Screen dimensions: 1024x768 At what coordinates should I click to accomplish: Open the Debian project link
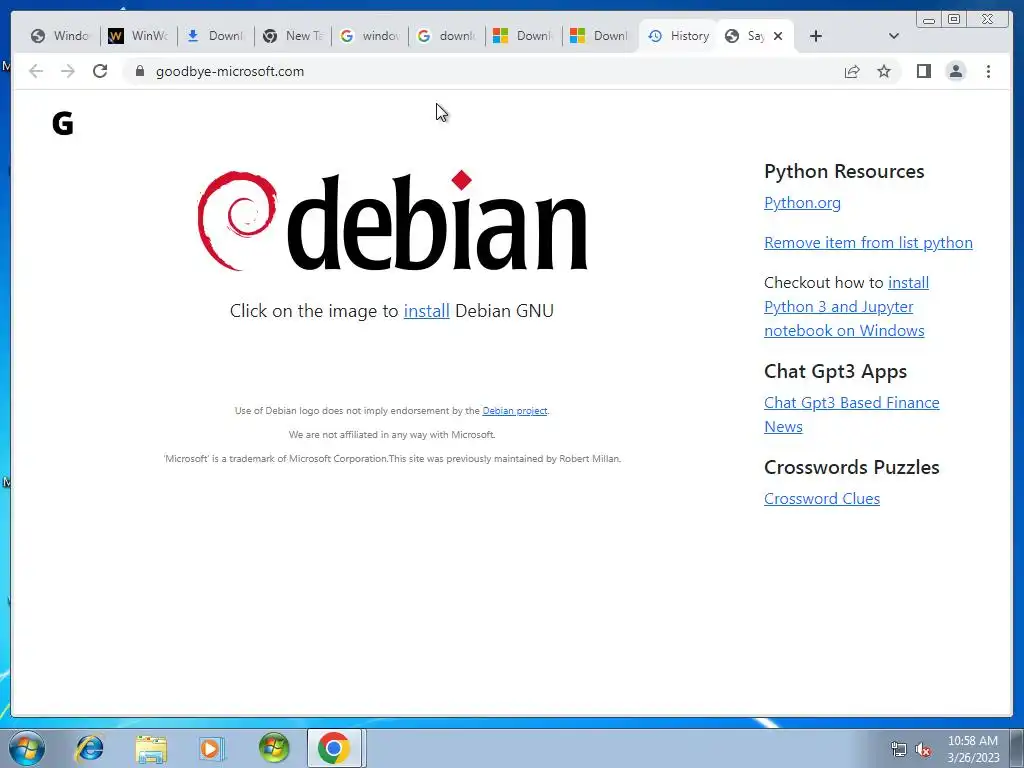click(515, 411)
